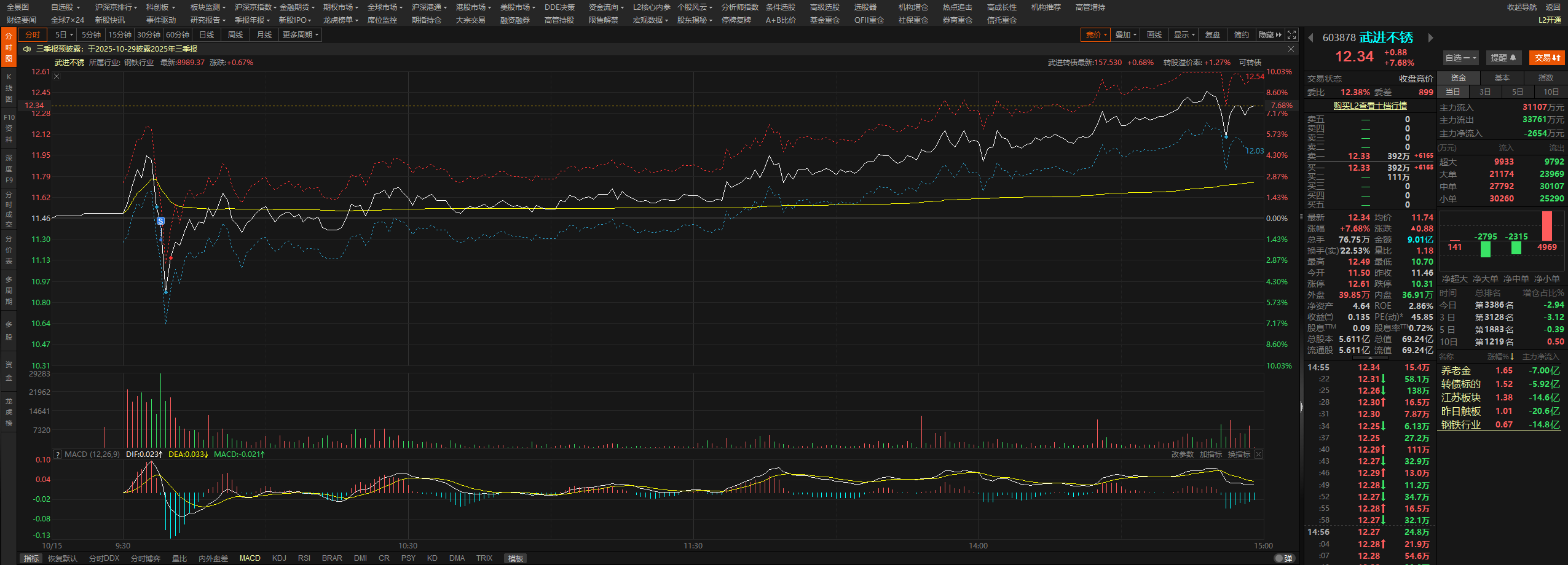Open 多周期 in sidebar

pyautogui.click(x=9, y=290)
